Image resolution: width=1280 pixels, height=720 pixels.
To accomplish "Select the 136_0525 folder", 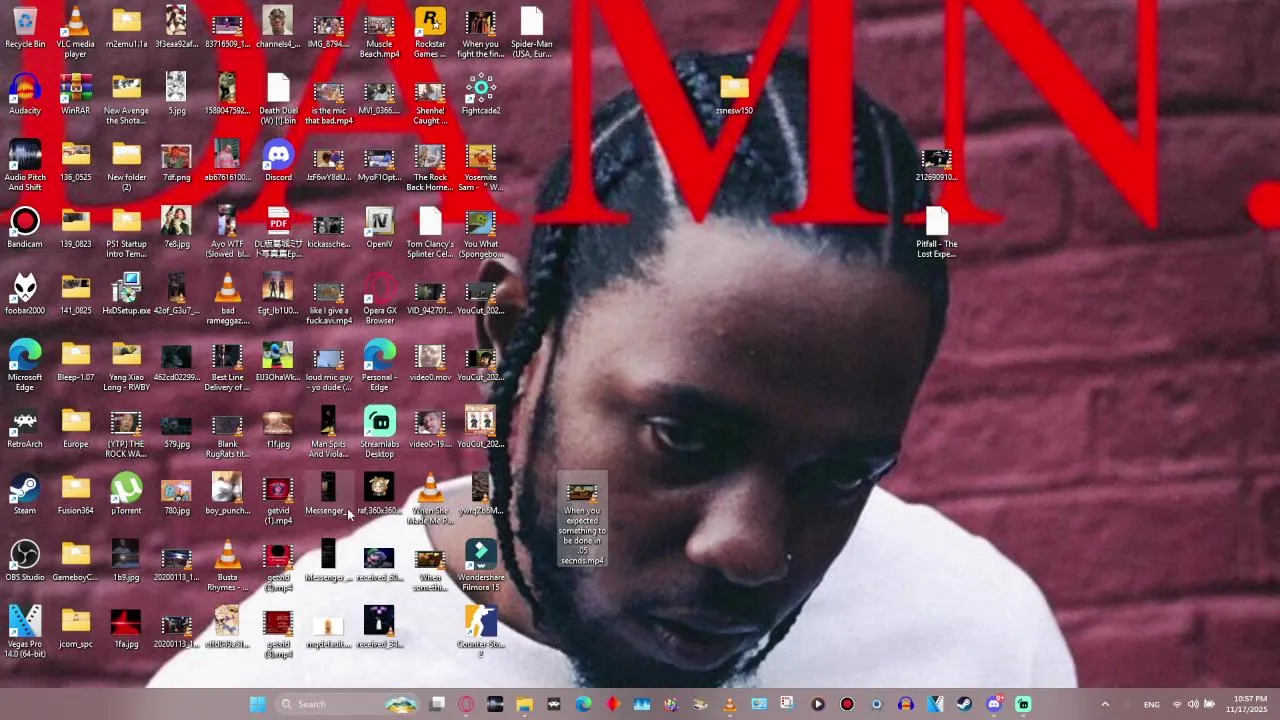I will click(x=76, y=161).
